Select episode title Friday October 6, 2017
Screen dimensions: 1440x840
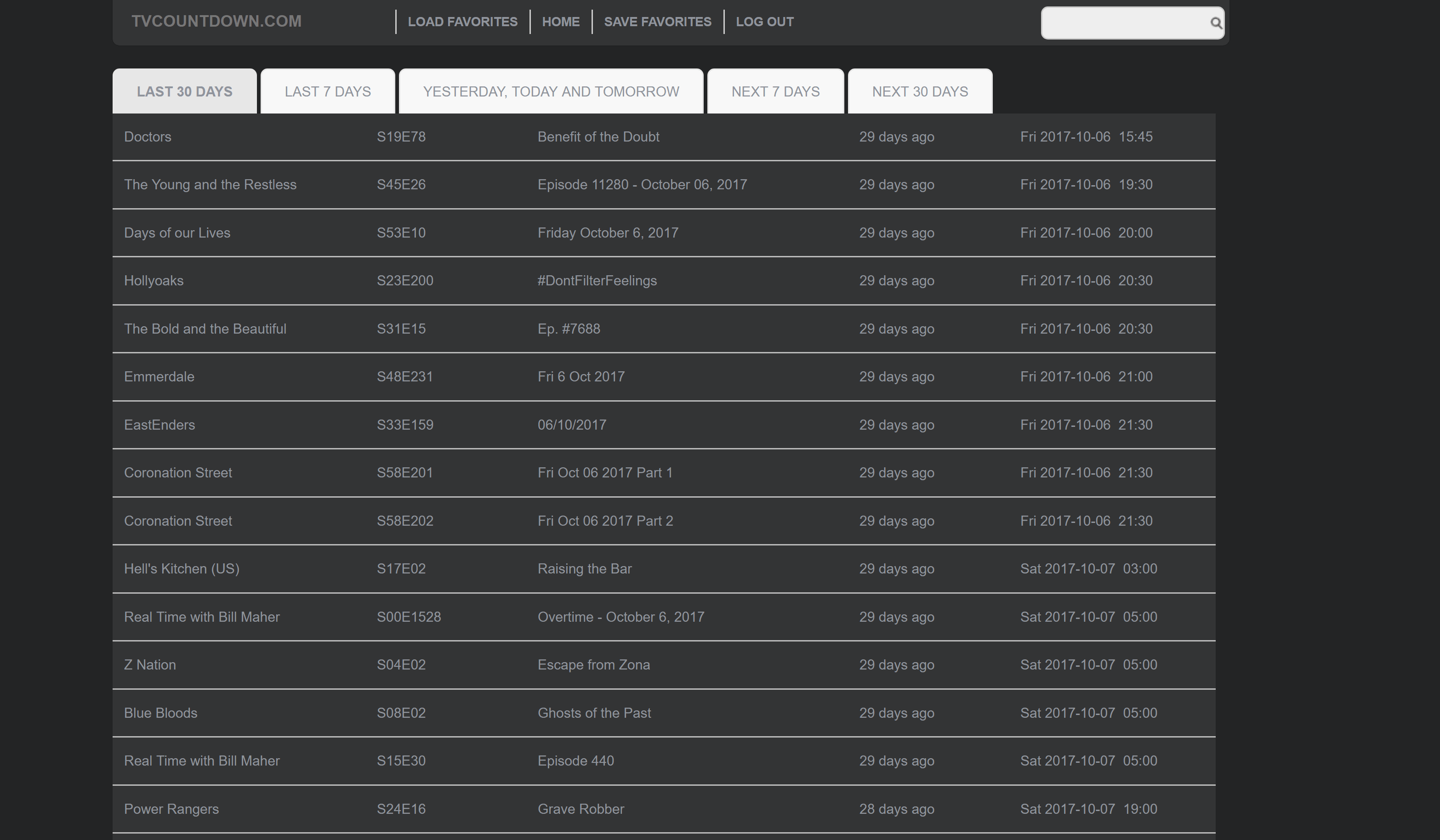click(x=608, y=233)
